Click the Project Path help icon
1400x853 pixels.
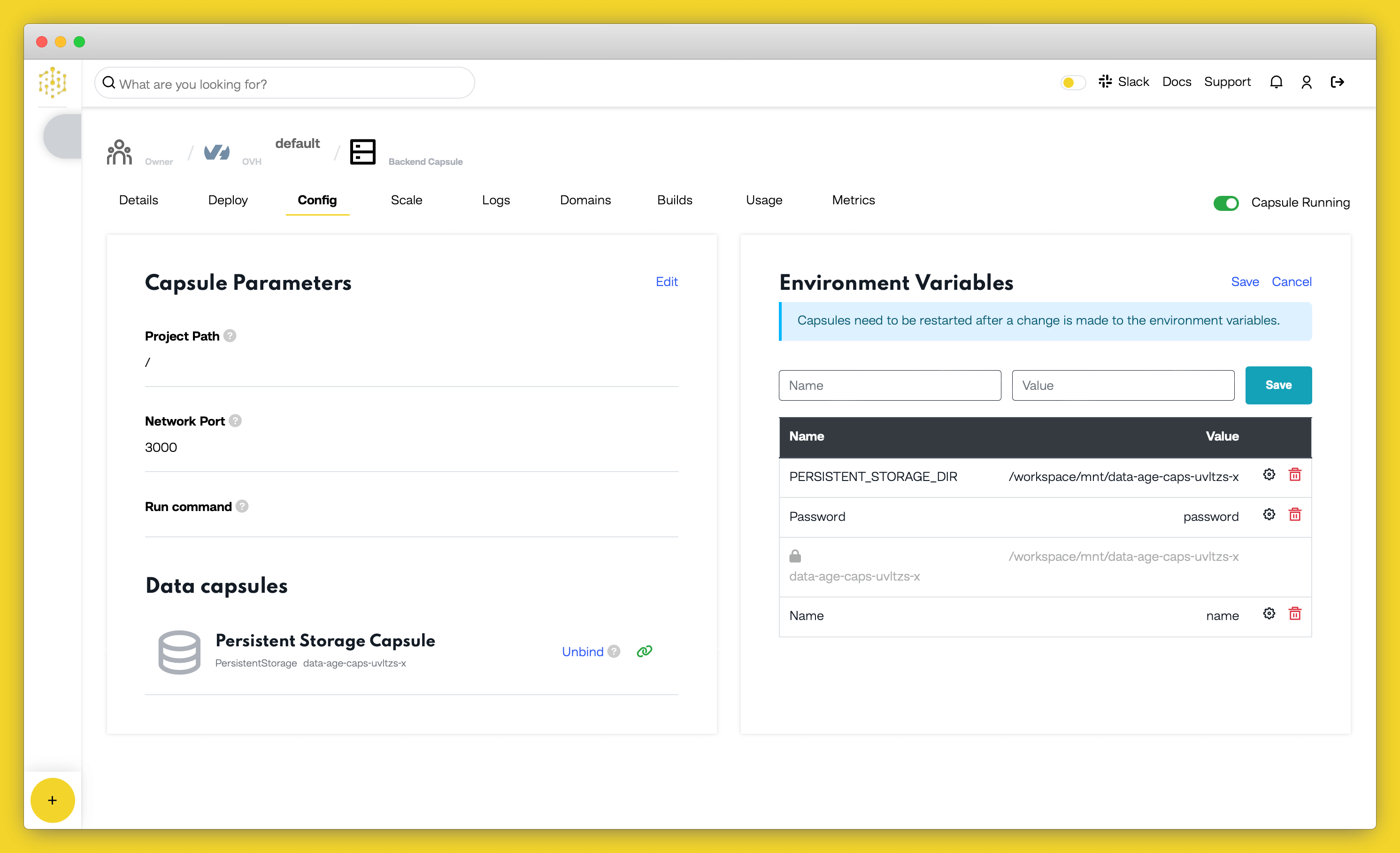coord(230,336)
